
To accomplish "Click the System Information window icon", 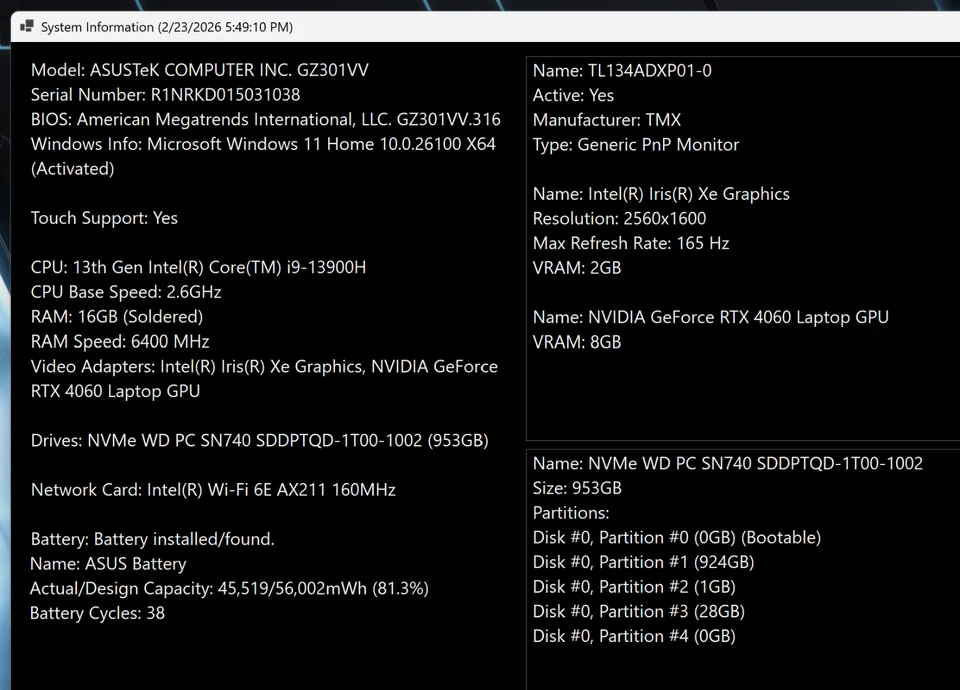I will coord(26,26).
